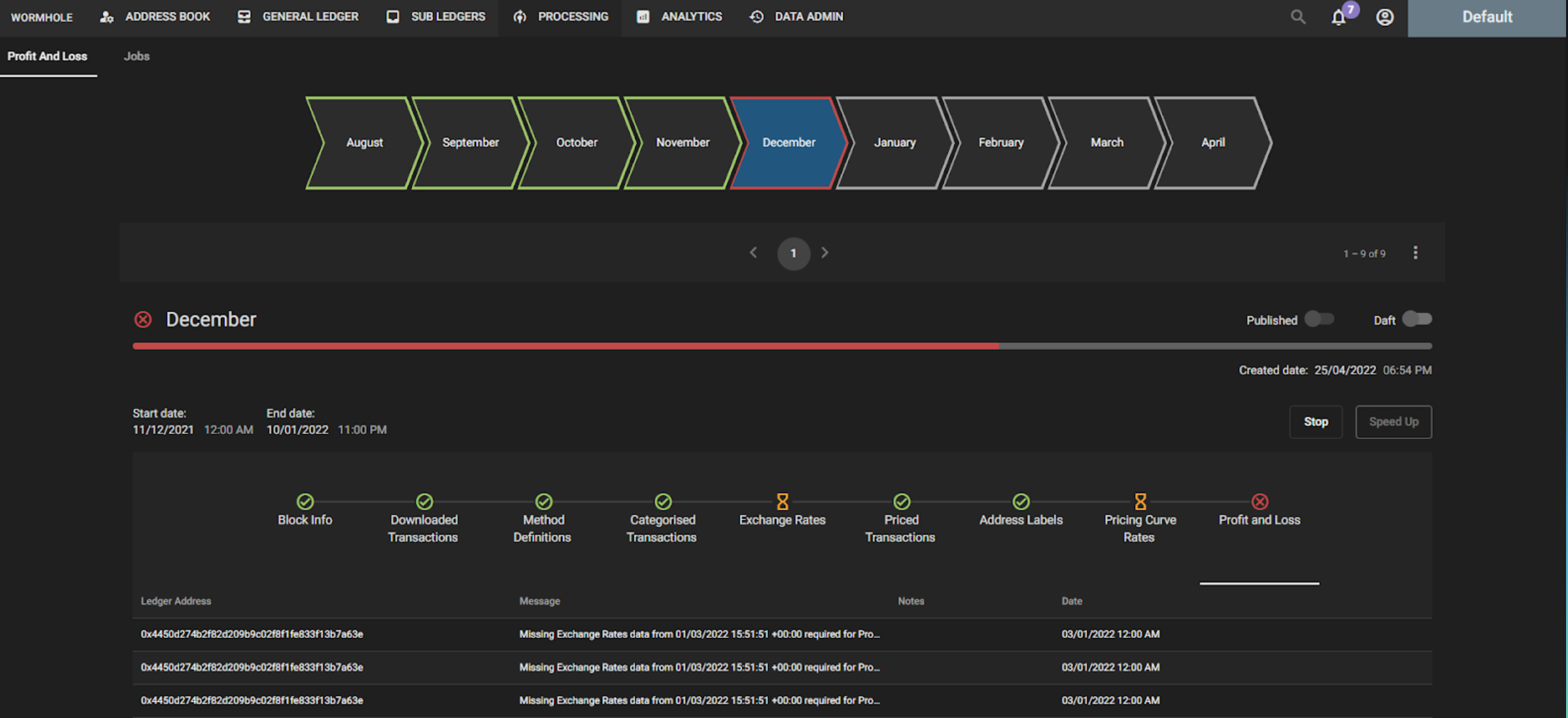The height and width of the screenshot is (718, 1568).
Task: Sort by Ledger Address column header
Action: pyautogui.click(x=176, y=601)
